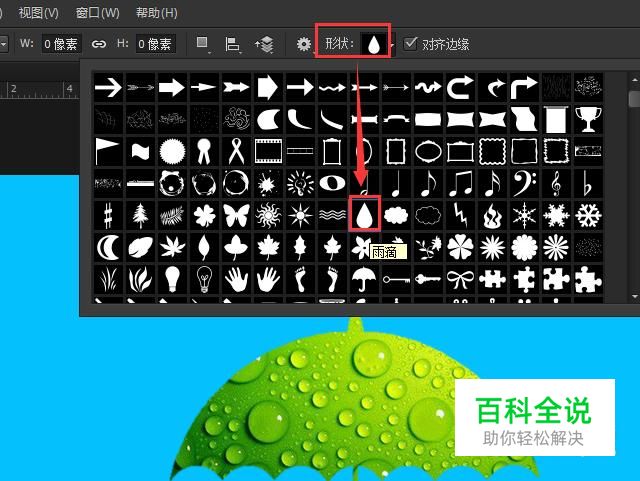Click the shape picker scrollbar thumb
This screenshot has width=640, height=481.
(635, 98)
